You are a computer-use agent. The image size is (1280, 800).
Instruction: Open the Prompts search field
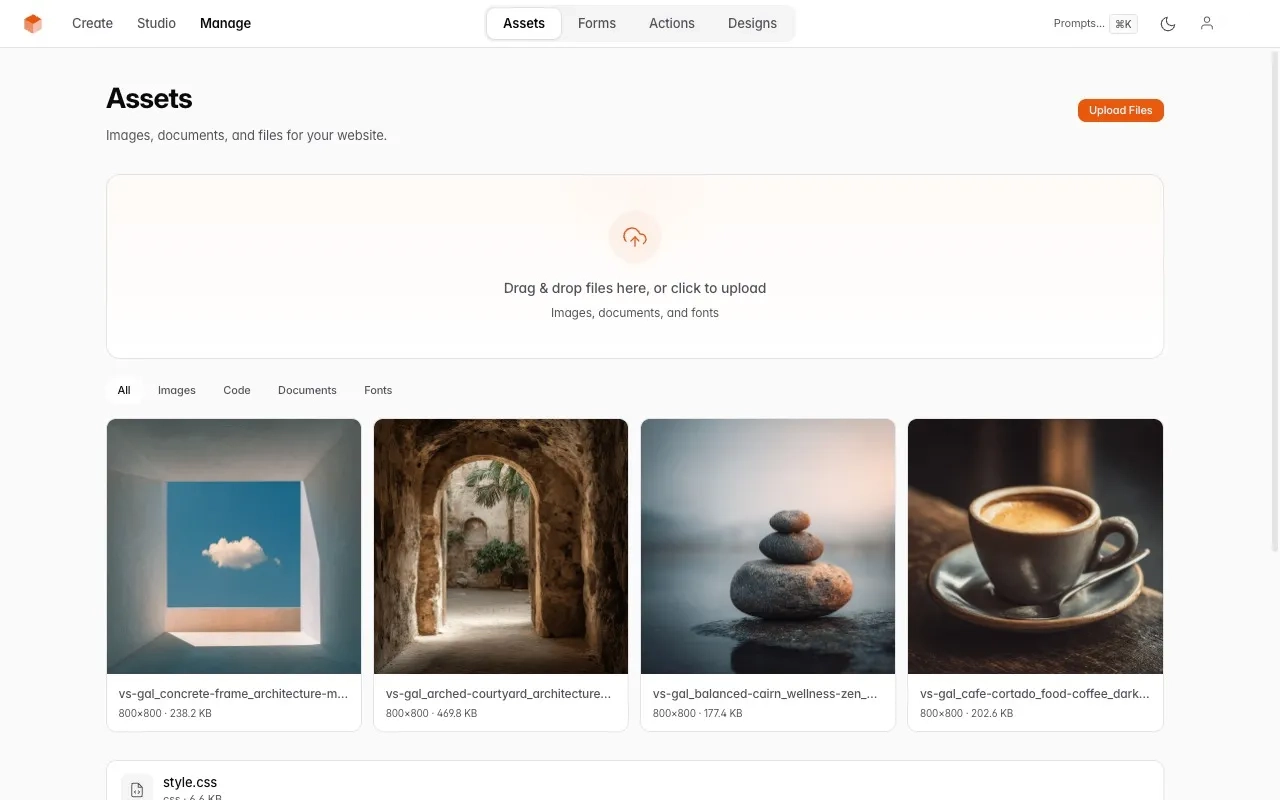pyautogui.click(x=1078, y=23)
